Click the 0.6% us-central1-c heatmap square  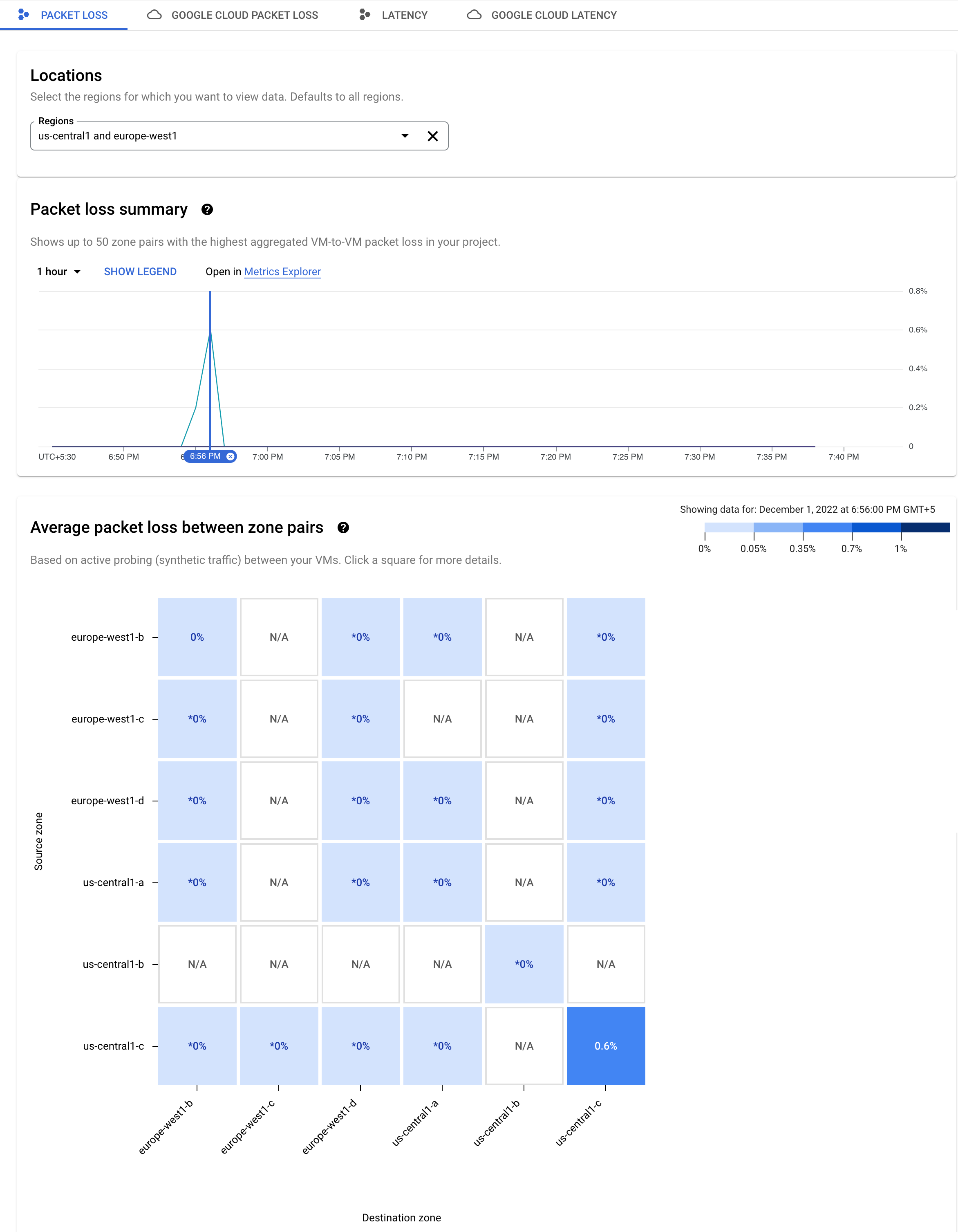click(606, 1045)
